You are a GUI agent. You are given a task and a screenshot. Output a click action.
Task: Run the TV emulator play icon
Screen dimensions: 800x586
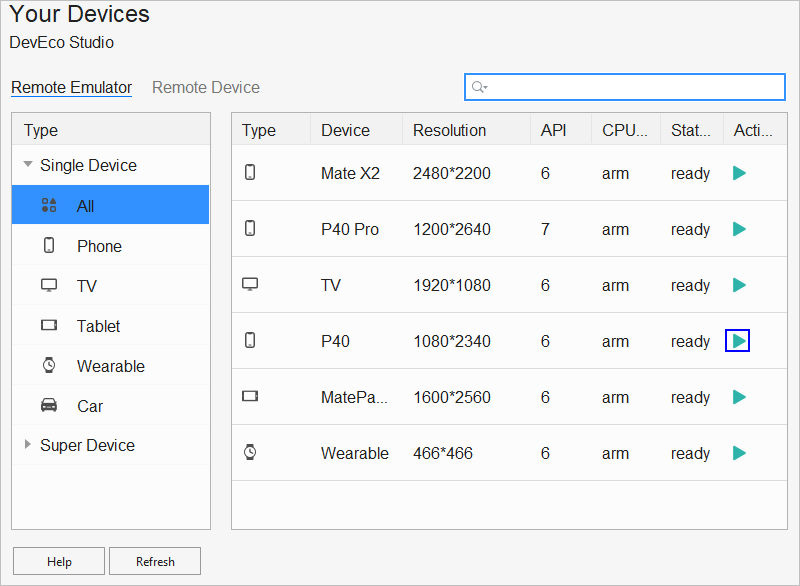pos(739,285)
